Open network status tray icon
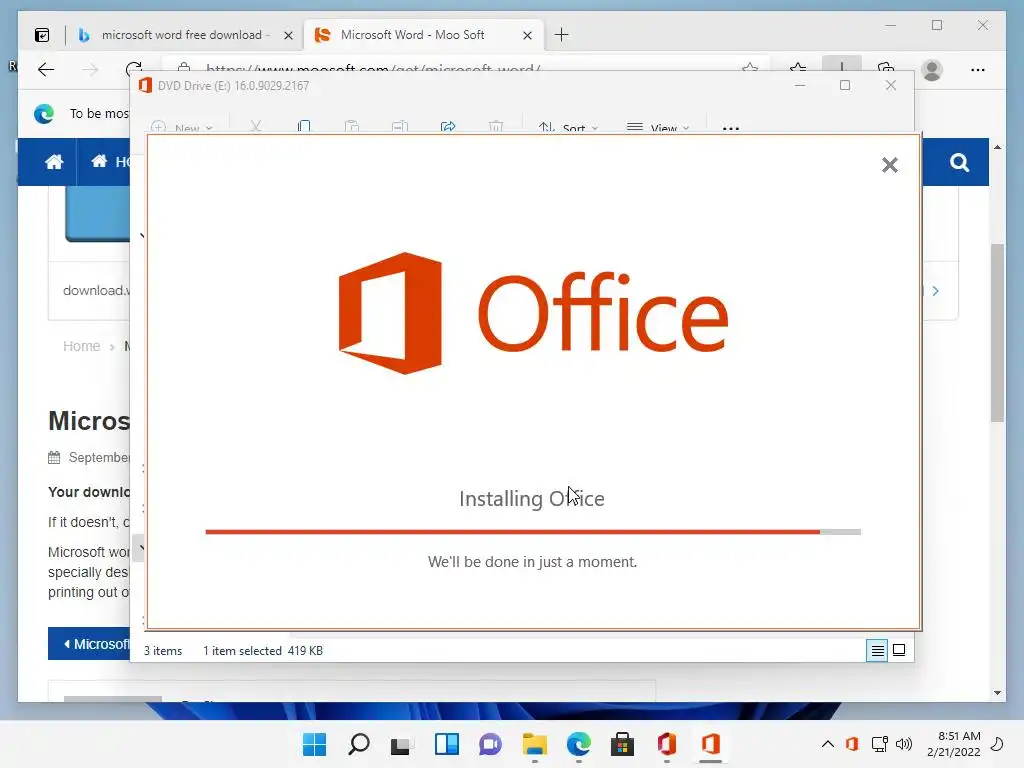 [x=880, y=744]
